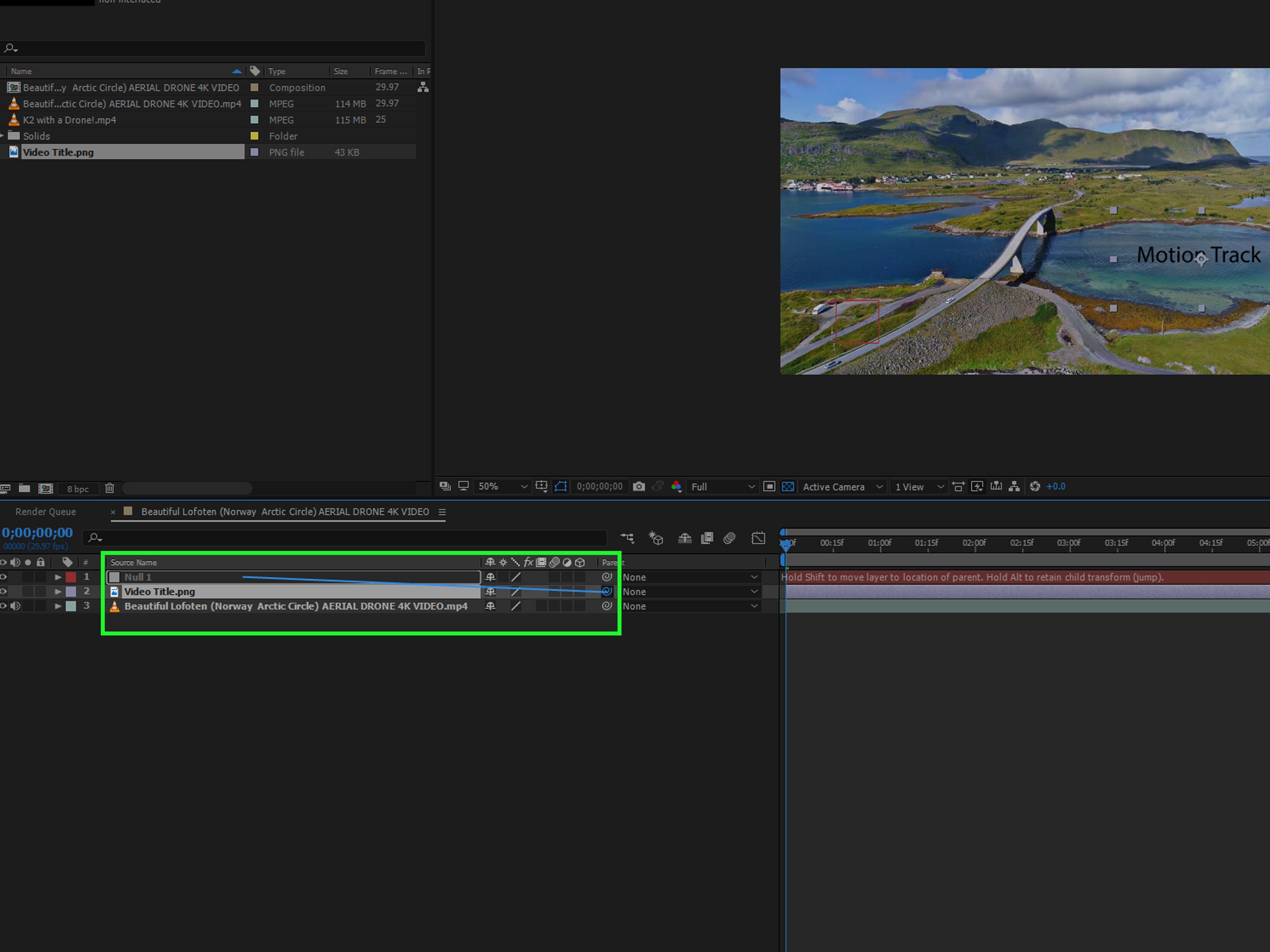
Task: Expand the Null 1 layer properties
Action: coord(58,577)
